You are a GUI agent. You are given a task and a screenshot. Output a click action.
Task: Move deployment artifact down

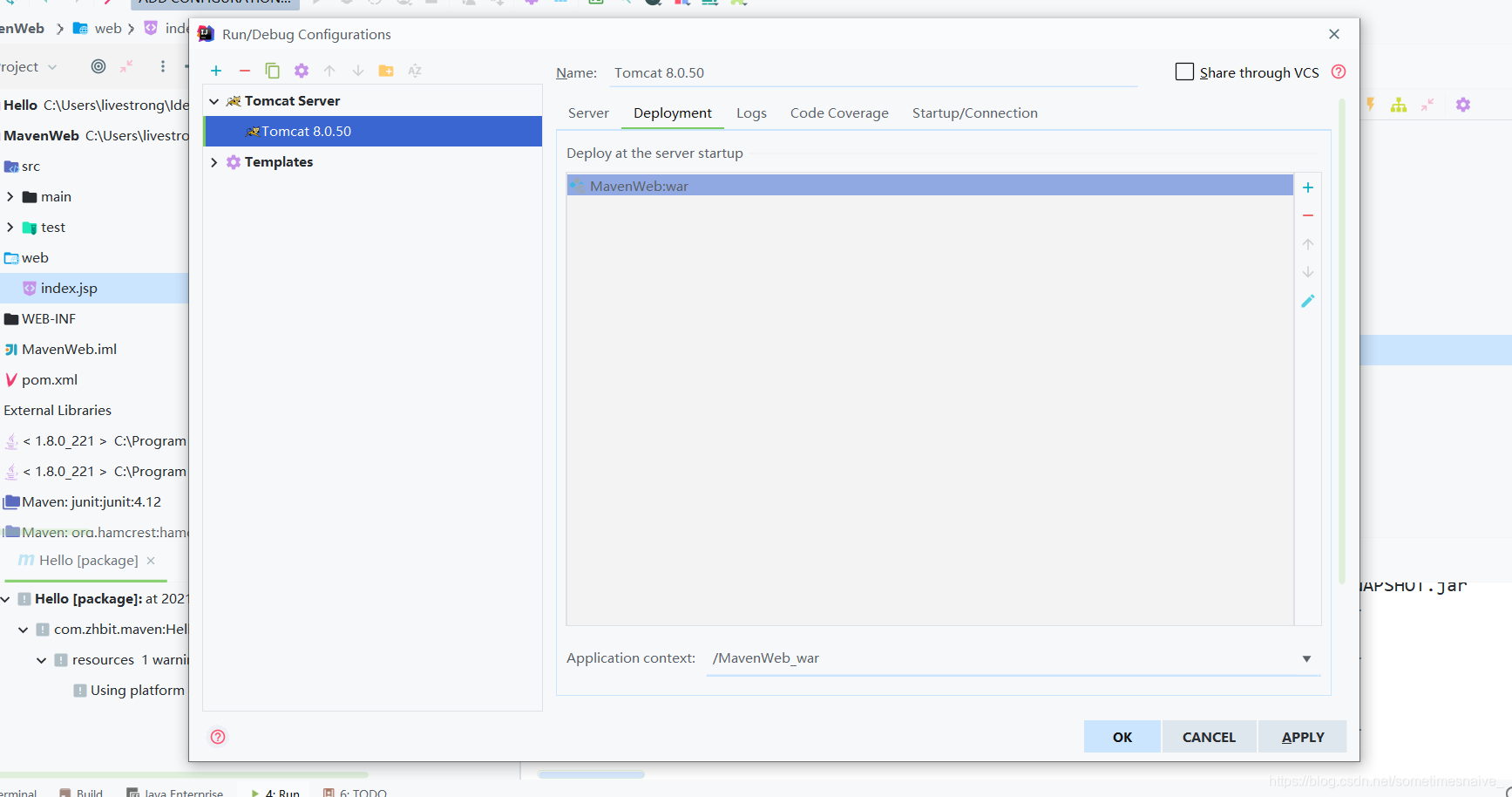(x=1308, y=272)
